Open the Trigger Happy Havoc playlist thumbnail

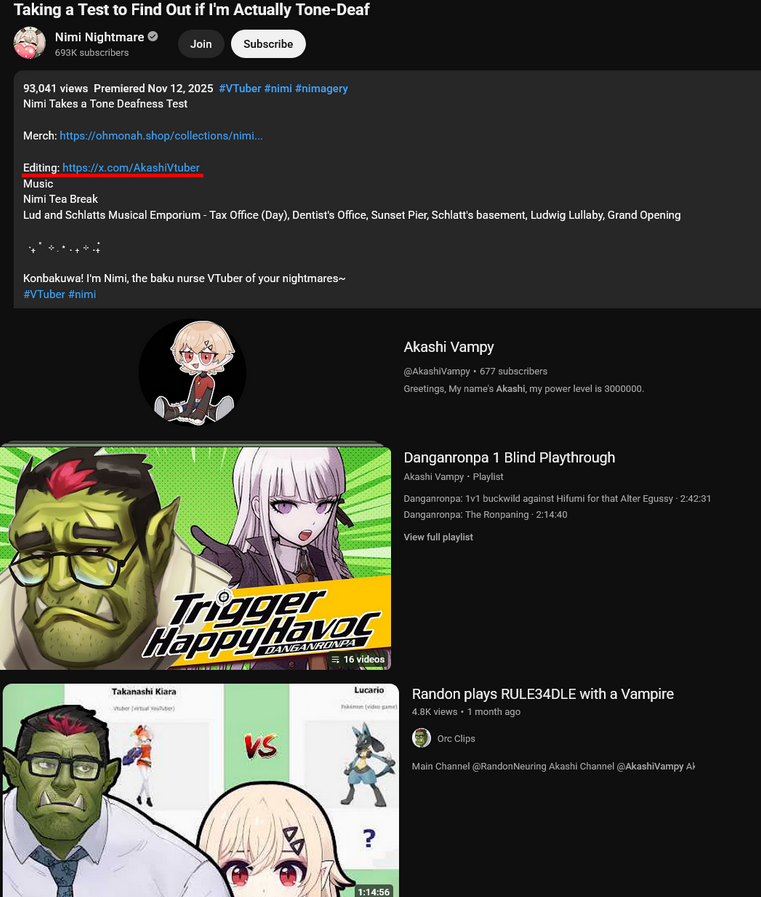coord(196,558)
